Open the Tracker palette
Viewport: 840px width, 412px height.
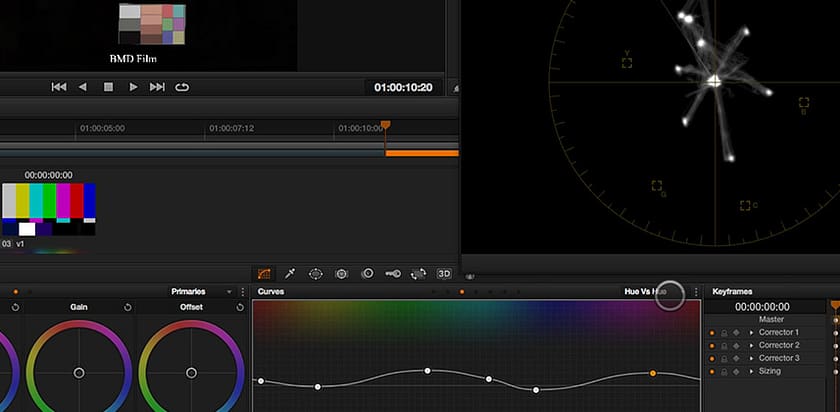pyautogui.click(x=341, y=274)
